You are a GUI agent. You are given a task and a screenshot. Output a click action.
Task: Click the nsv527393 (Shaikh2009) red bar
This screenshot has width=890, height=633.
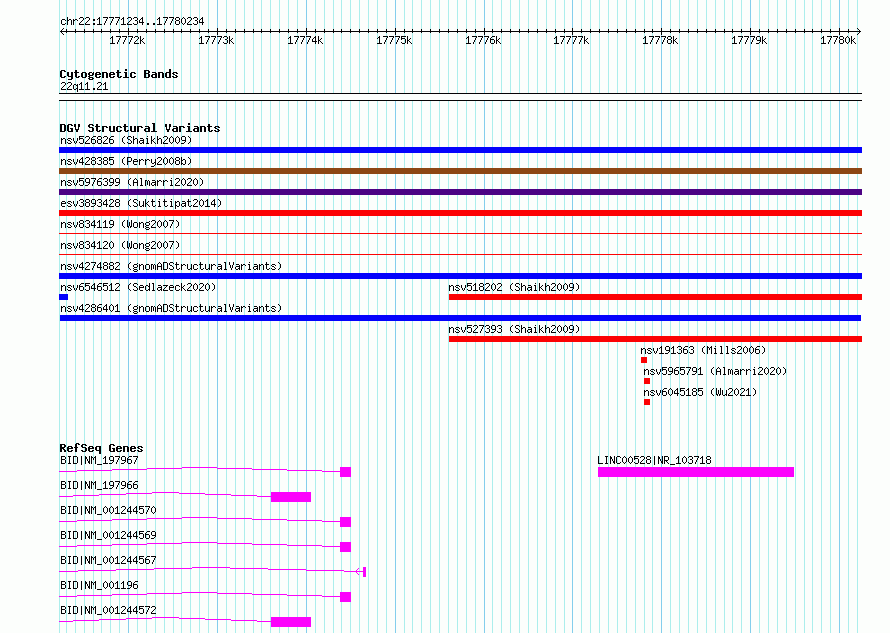(655, 339)
